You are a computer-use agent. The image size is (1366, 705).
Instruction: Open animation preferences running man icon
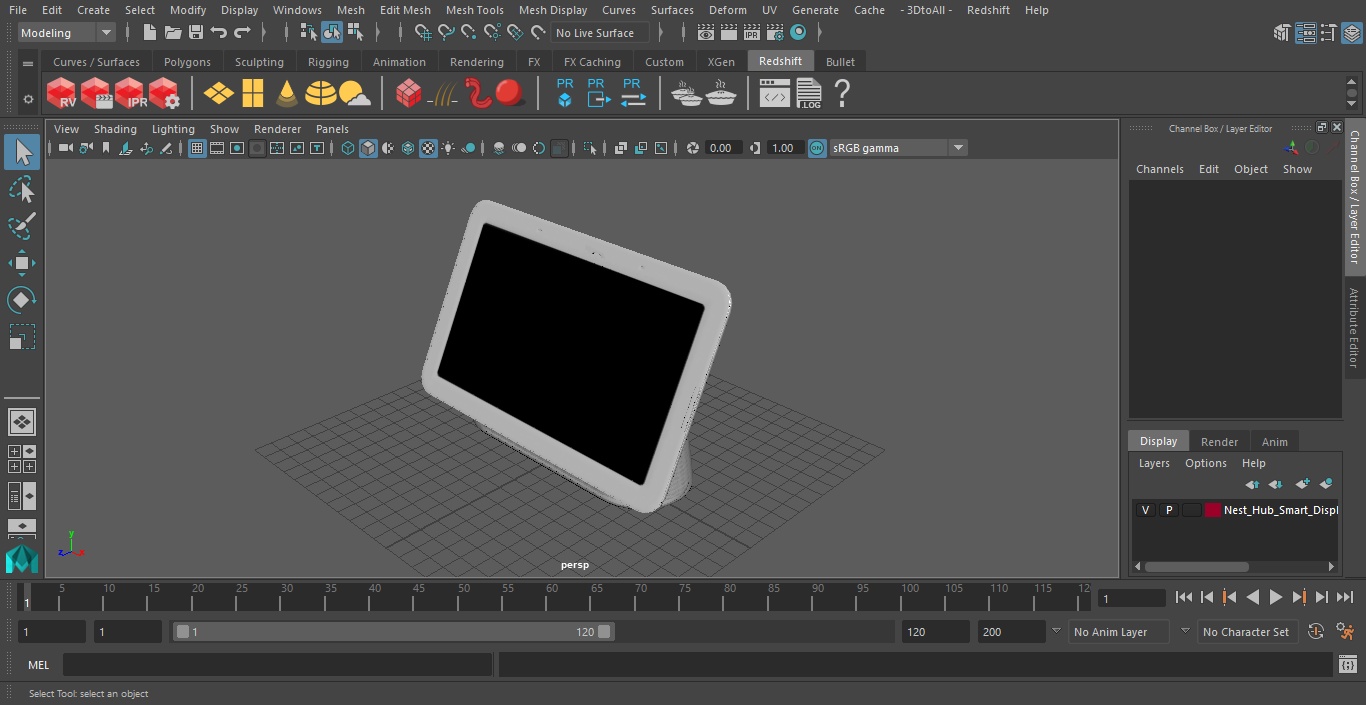point(1345,632)
